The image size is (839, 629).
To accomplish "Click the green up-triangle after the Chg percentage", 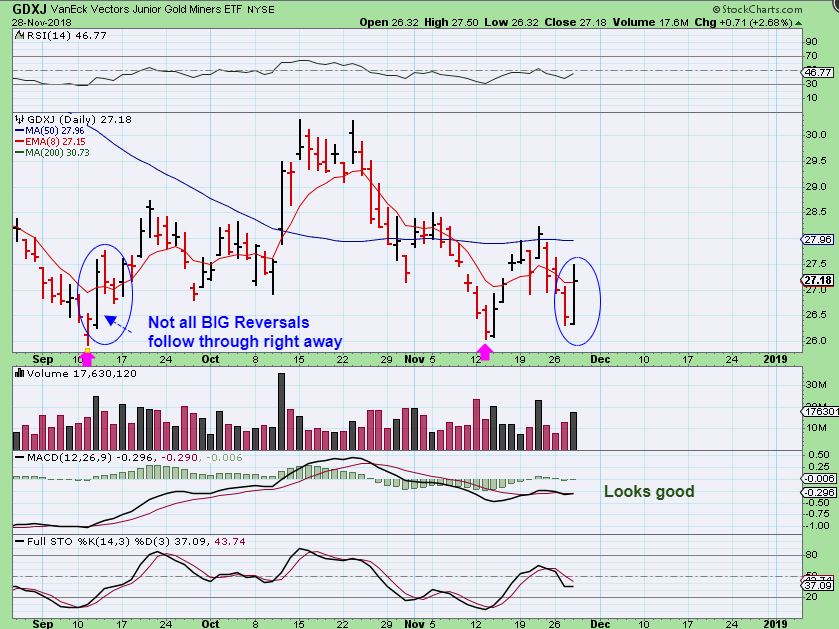I will click(x=799, y=23).
